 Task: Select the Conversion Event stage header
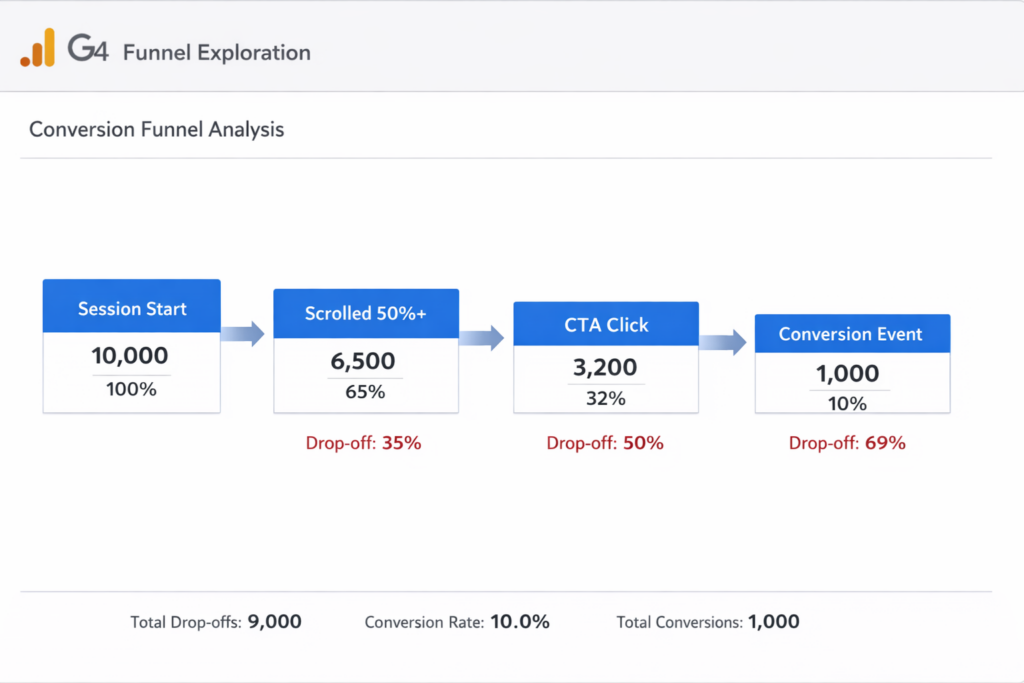click(x=852, y=334)
